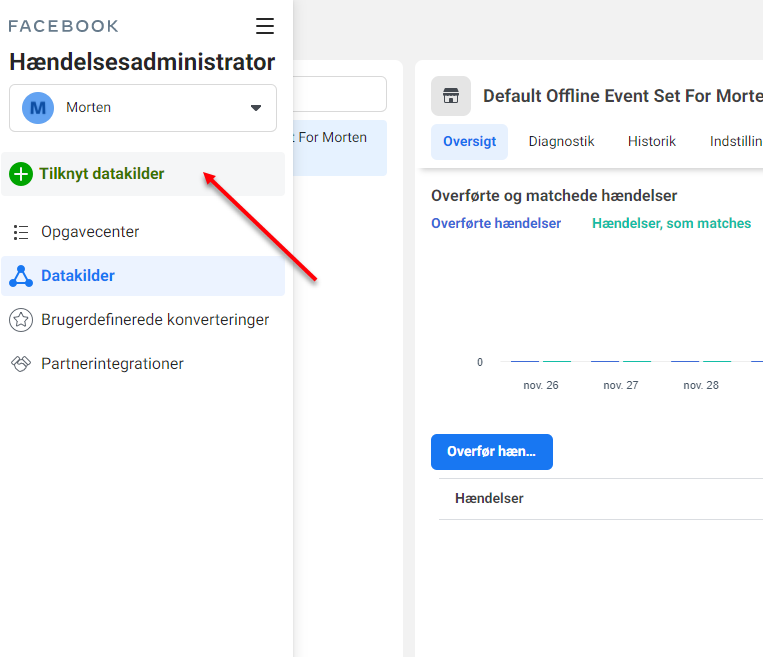This screenshot has width=763, height=657.
Task: Click the nov. 28 axis label
Action: coord(701,385)
